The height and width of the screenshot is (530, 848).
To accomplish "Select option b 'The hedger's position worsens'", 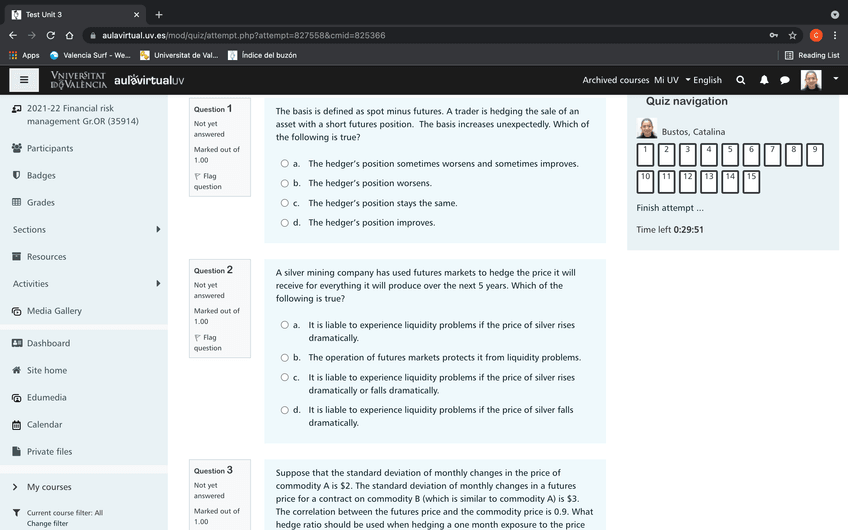I will [284, 183].
